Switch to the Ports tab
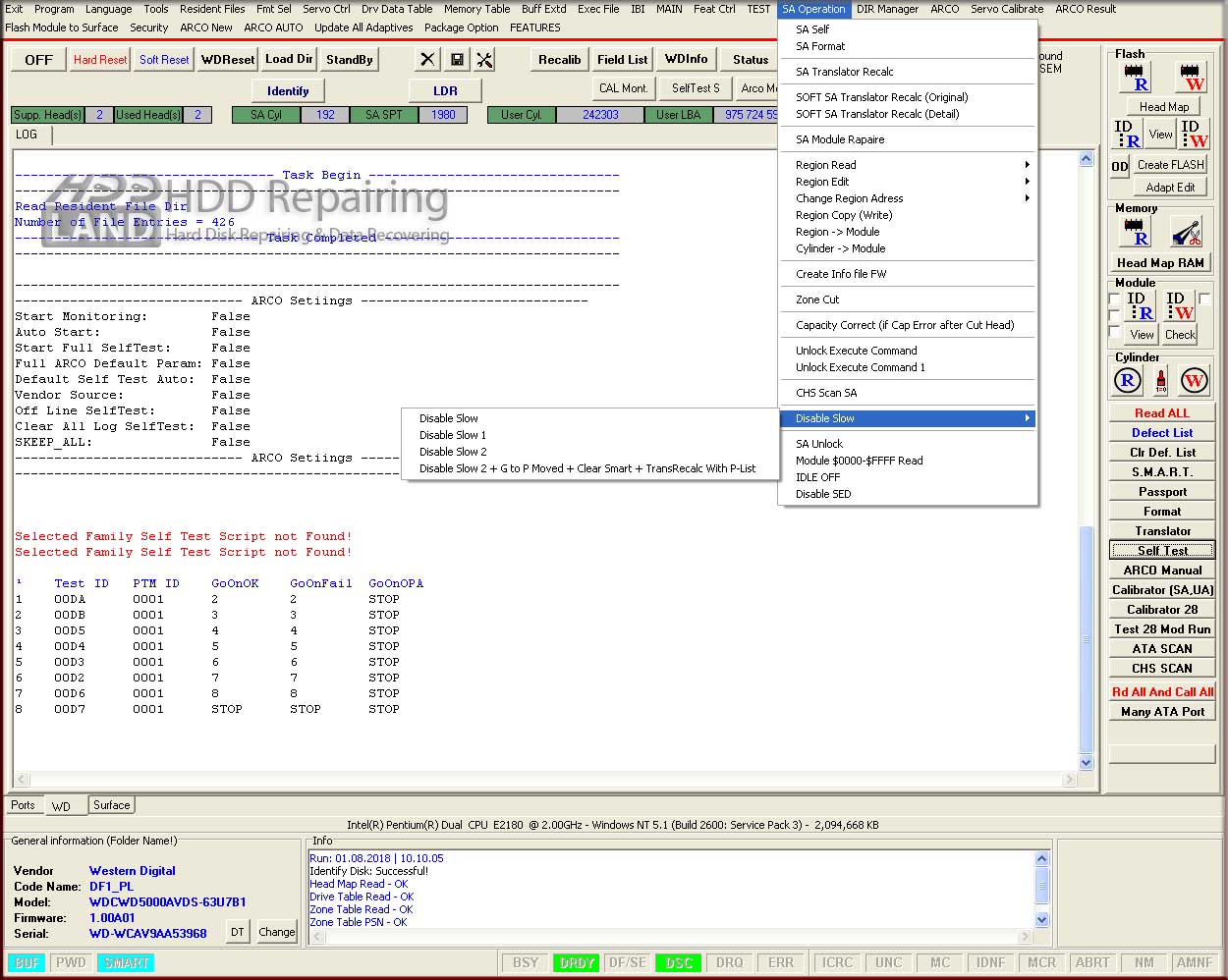The width and height of the screenshot is (1228, 980). pyautogui.click(x=23, y=805)
